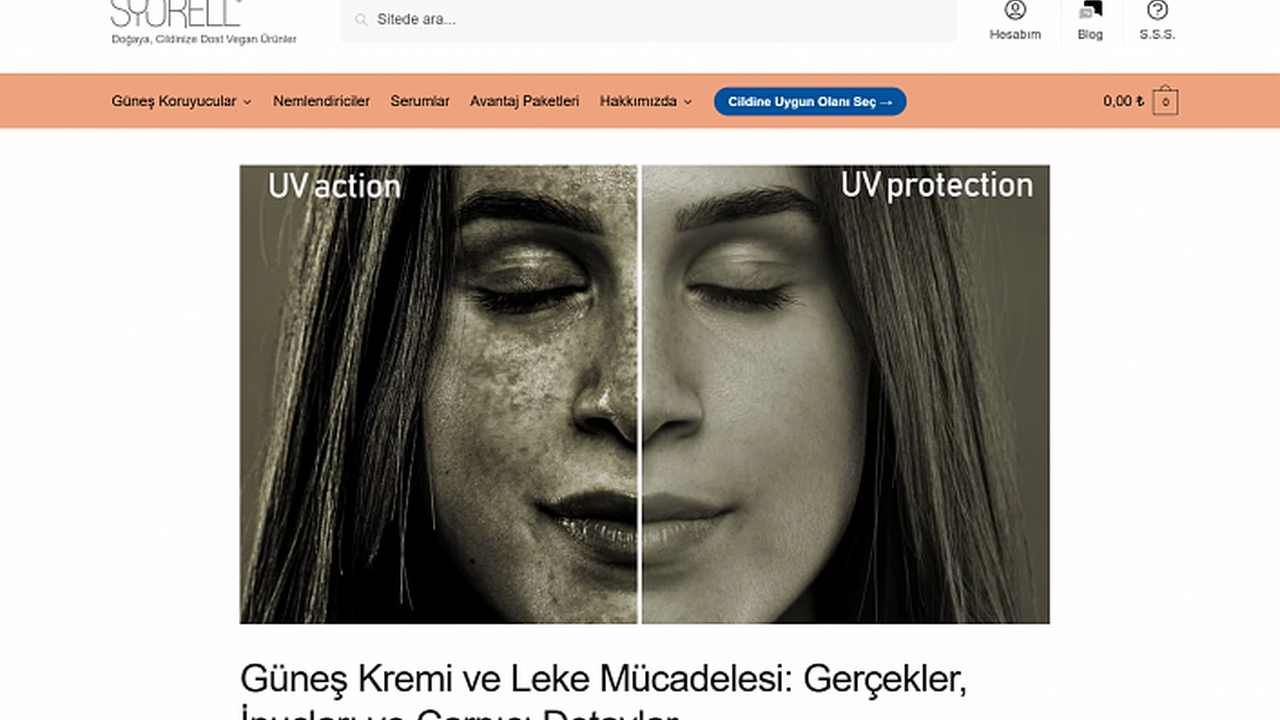The image size is (1280, 720).
Task: Open the Güneş Kremi ve Leke Mücadelesi title
Action: click(604, 691)
